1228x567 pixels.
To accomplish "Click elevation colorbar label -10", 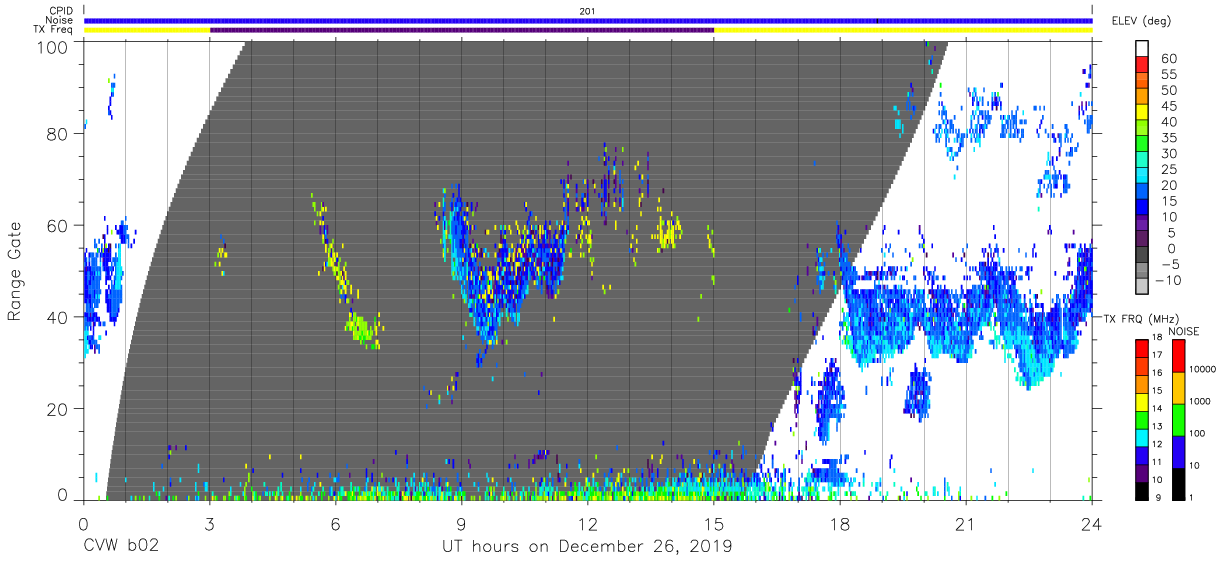I will tap(1167, 280).
